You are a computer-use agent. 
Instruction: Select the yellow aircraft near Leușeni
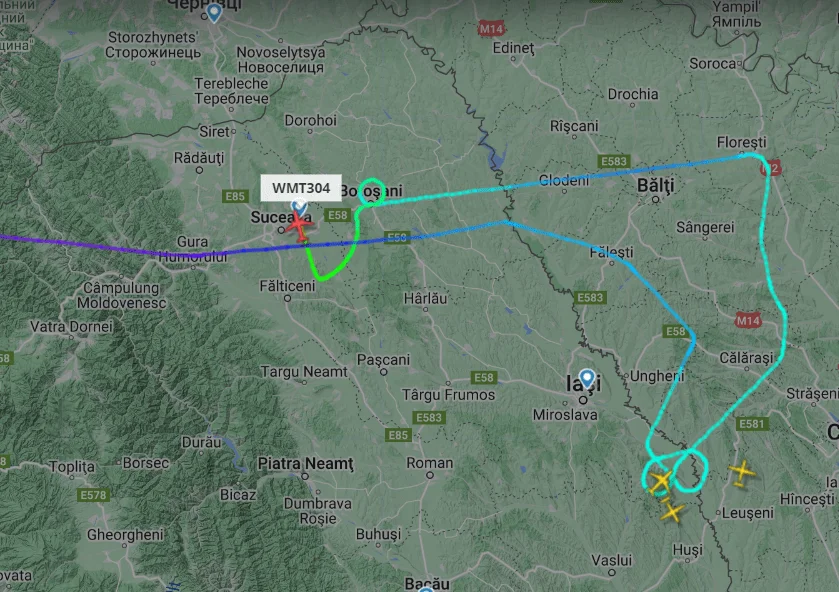pos(742,473)
